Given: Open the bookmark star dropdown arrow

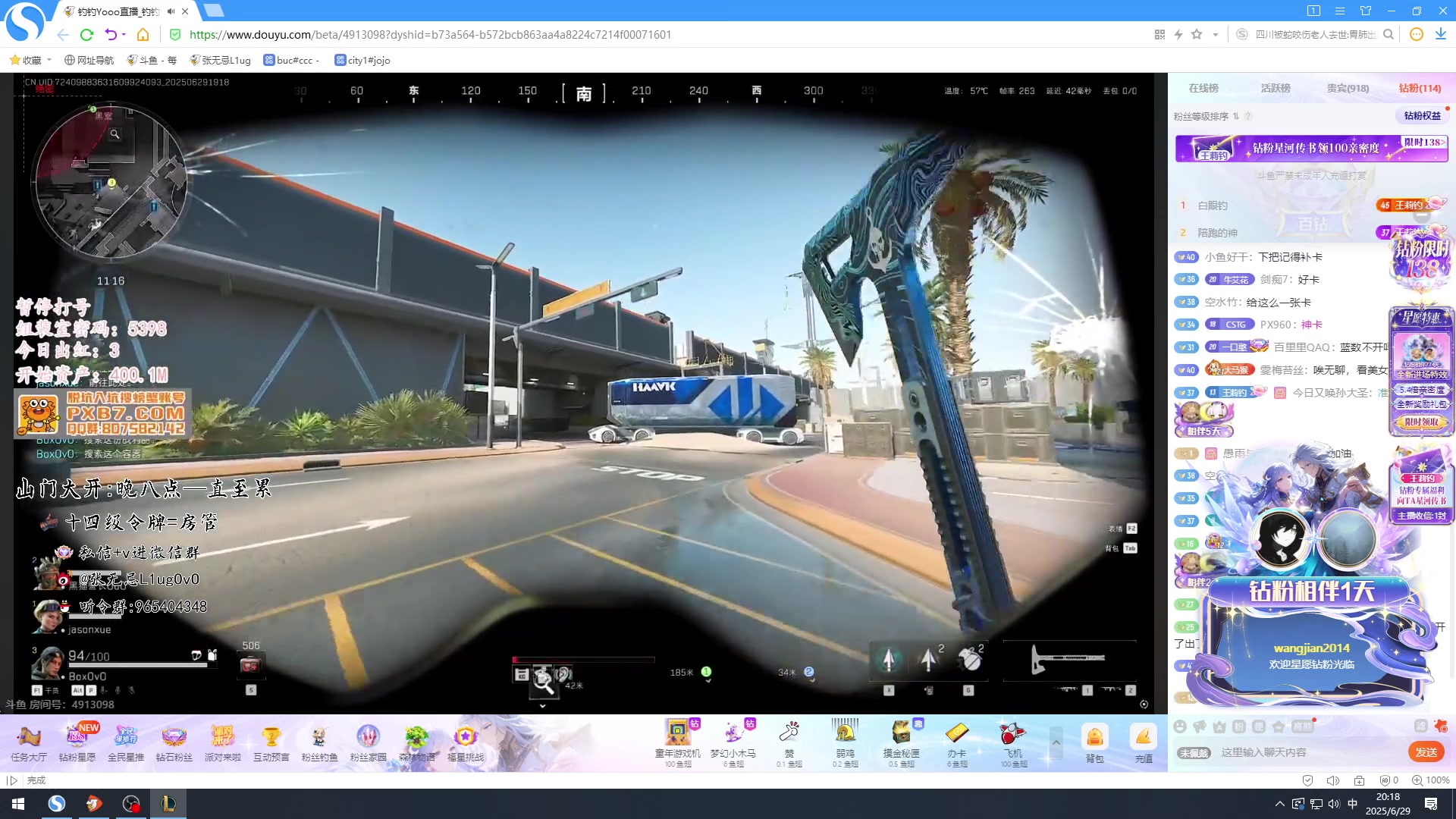Looking at the screenshot, I should (1216, 34).
